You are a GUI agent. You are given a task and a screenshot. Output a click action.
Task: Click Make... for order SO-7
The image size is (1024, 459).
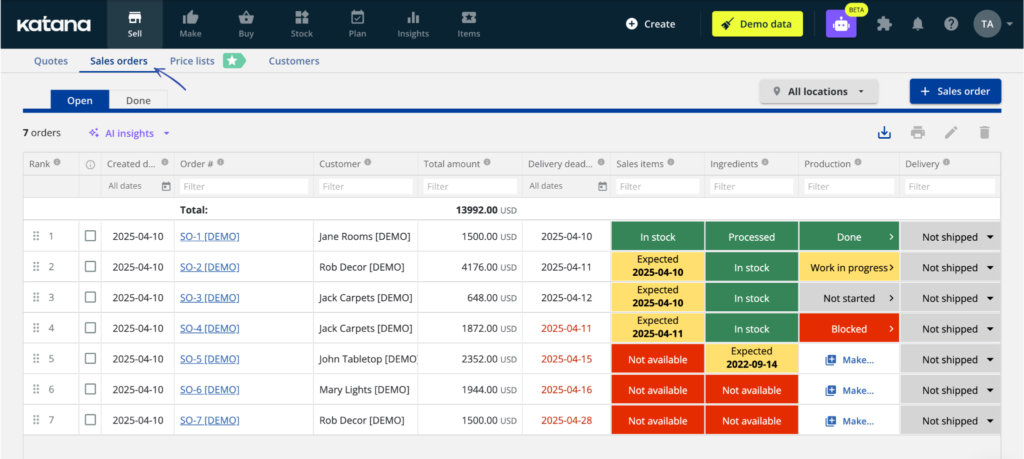(850, 421)
